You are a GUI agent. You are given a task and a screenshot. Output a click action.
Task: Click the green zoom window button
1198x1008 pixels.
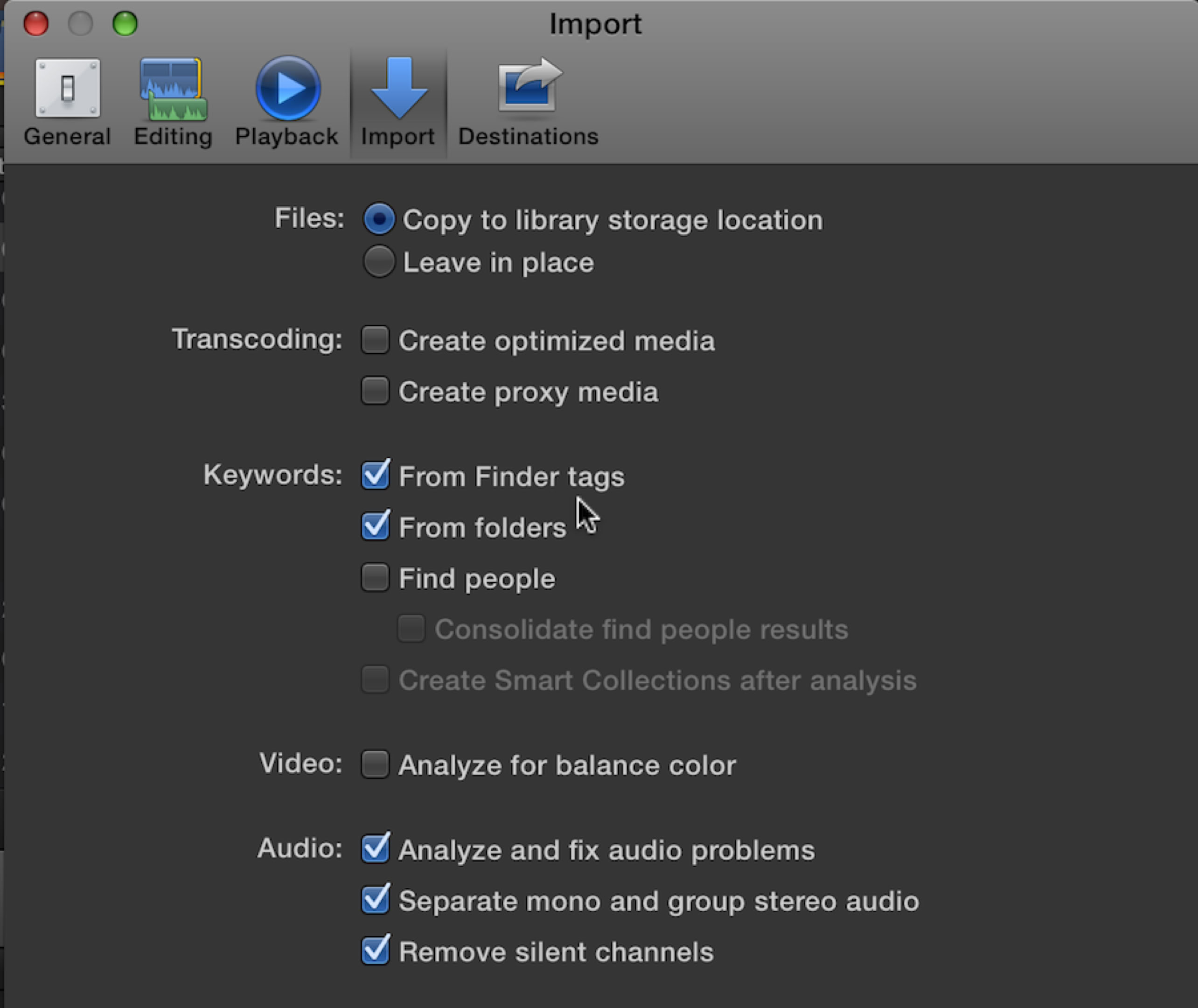(x=125, y=23)
